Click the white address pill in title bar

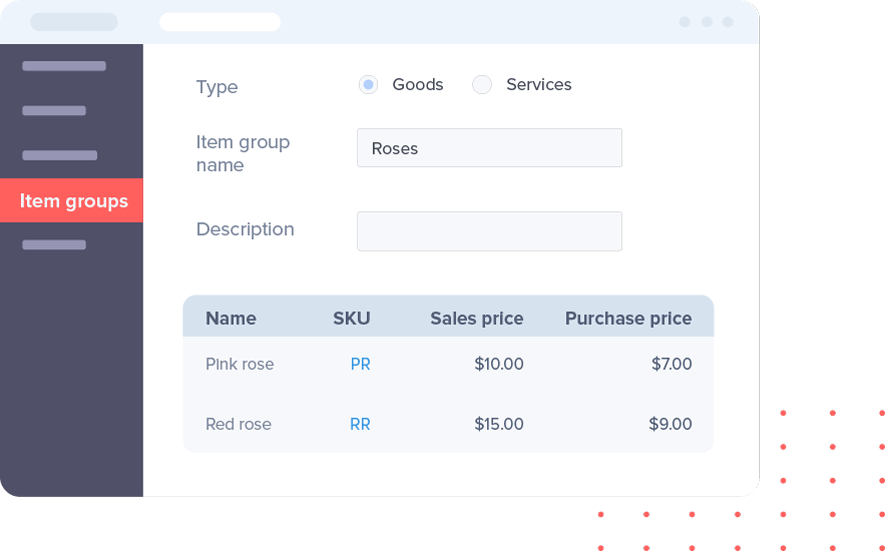pos(220,22)
